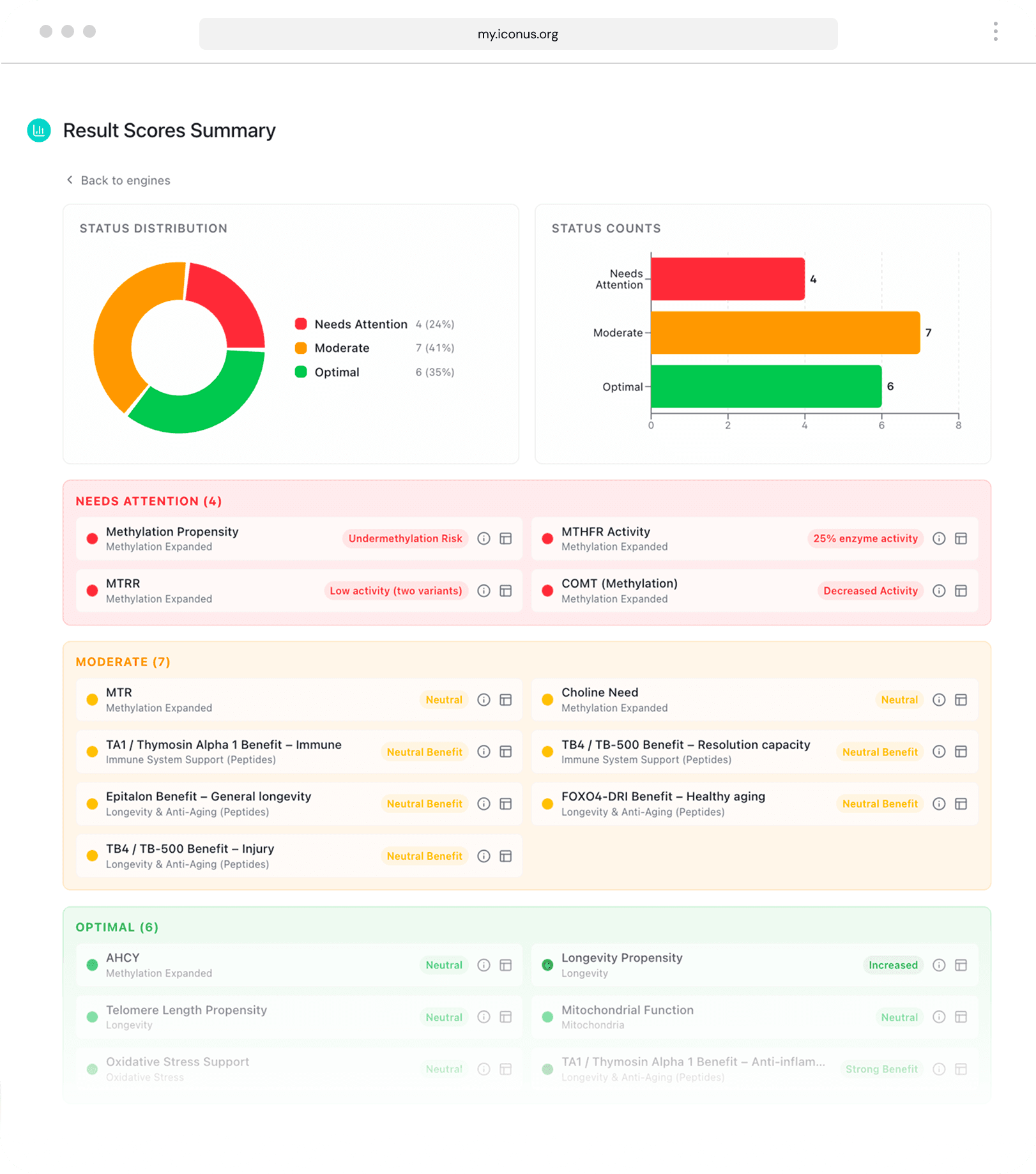Image resolution: width=1036 pixels, height=1174 pixels.
Task: Open table icon for Methylation Propensity
Action: coord(505,538)
